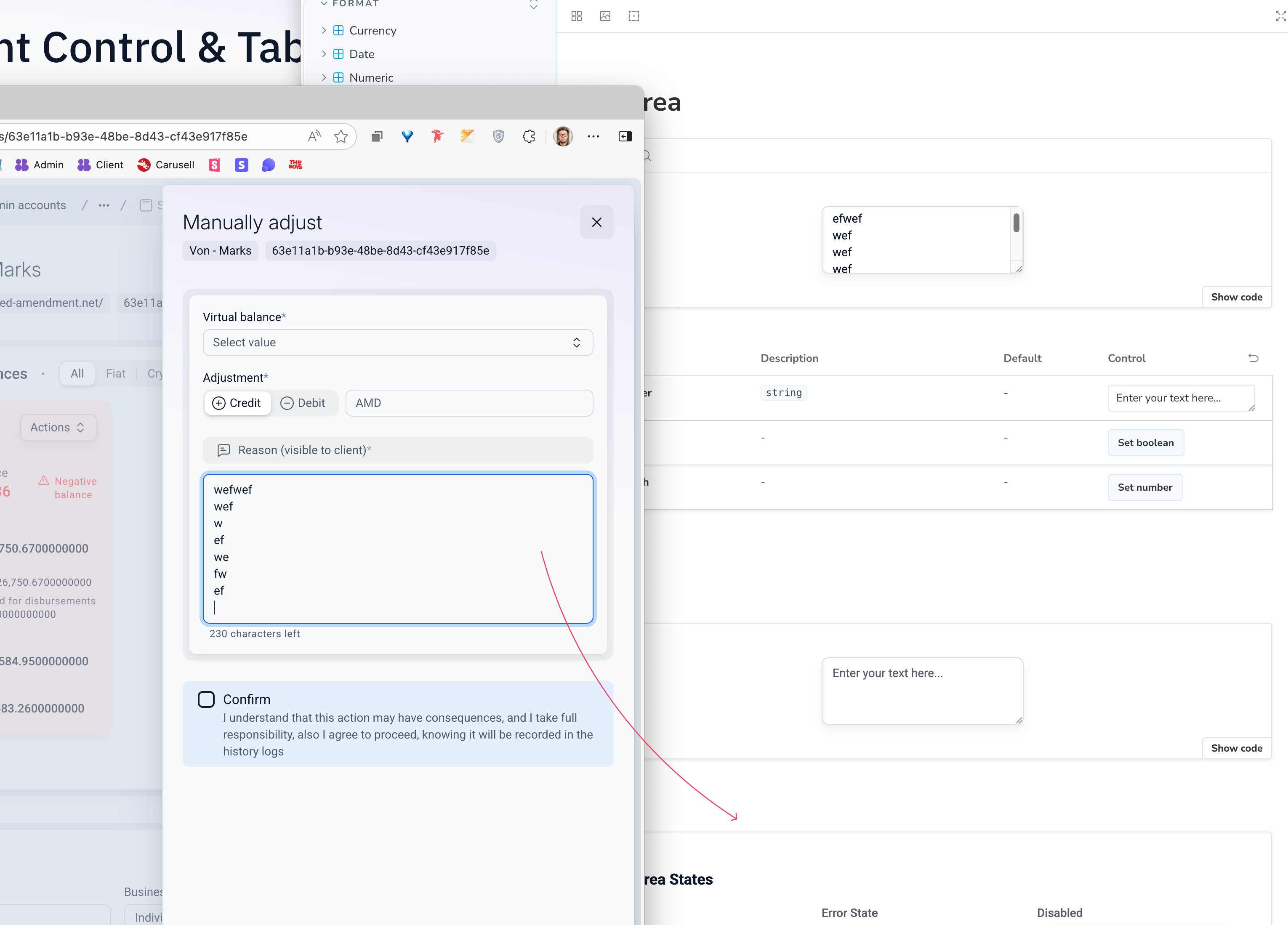Click the scrollbar thumb in the efwef textarea
Viewport: 1288px width, 925px height.
pyautogui.click(x=1016, y=223)
